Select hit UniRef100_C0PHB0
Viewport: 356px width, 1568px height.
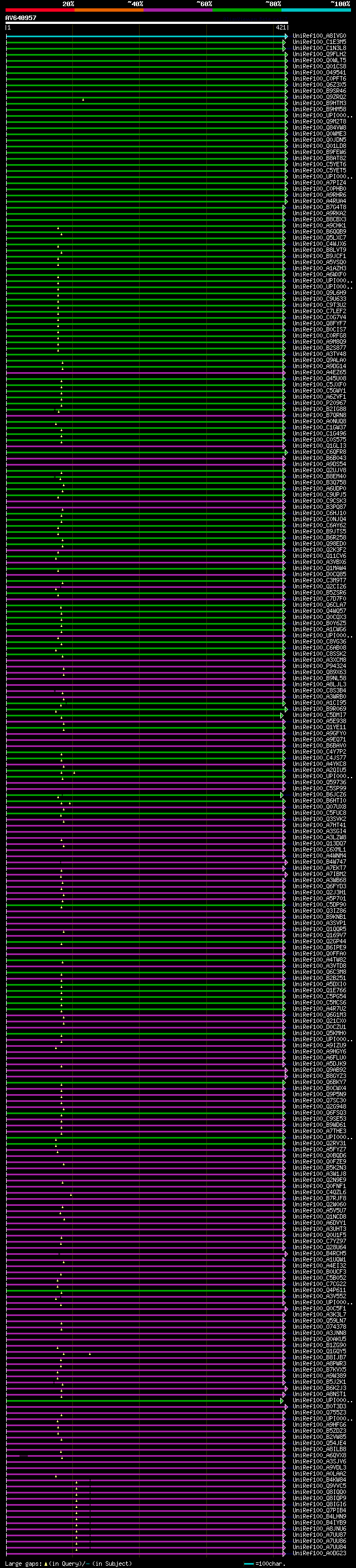[319, 189]
